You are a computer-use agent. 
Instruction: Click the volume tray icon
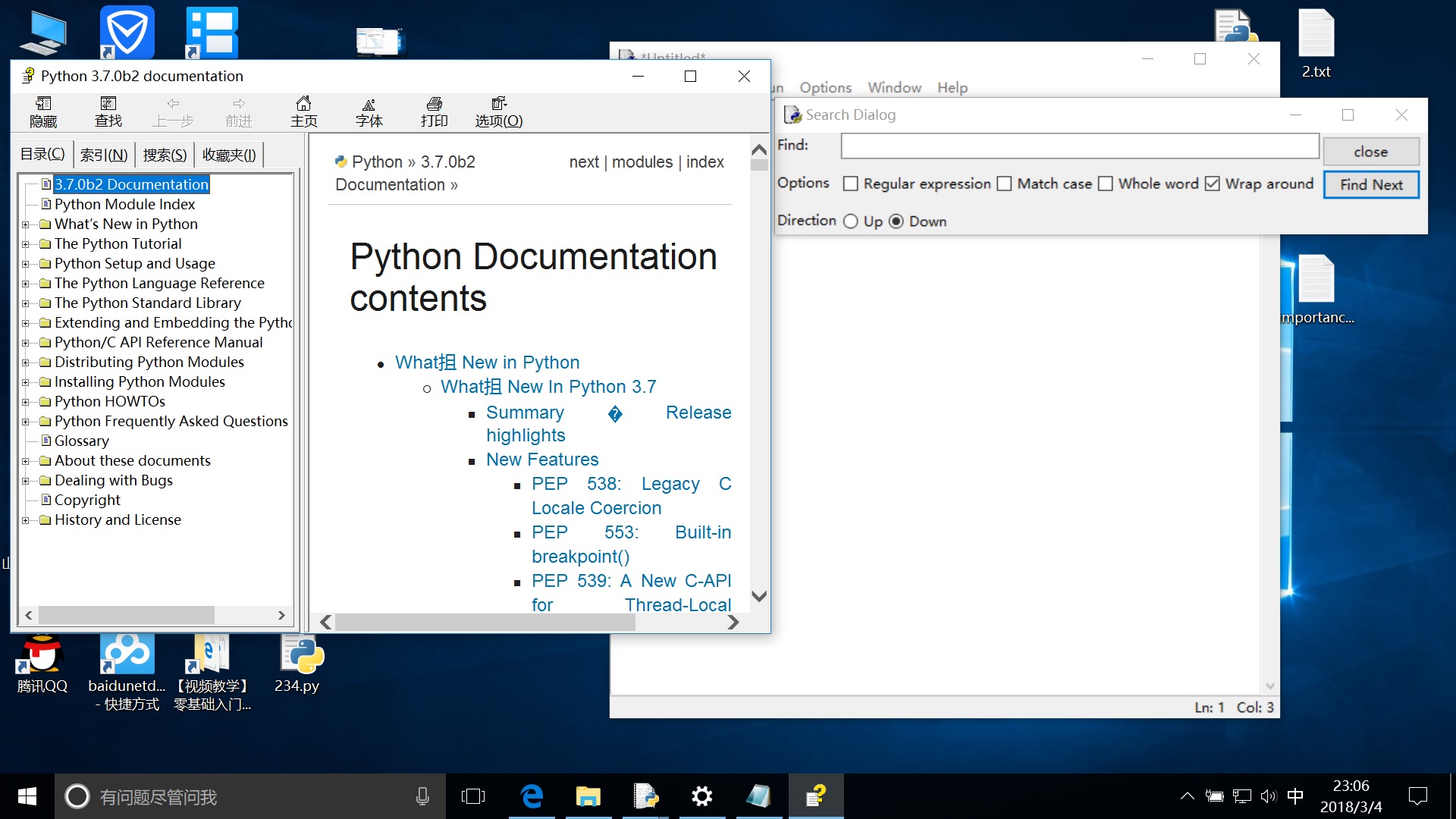coord(1268,796)
